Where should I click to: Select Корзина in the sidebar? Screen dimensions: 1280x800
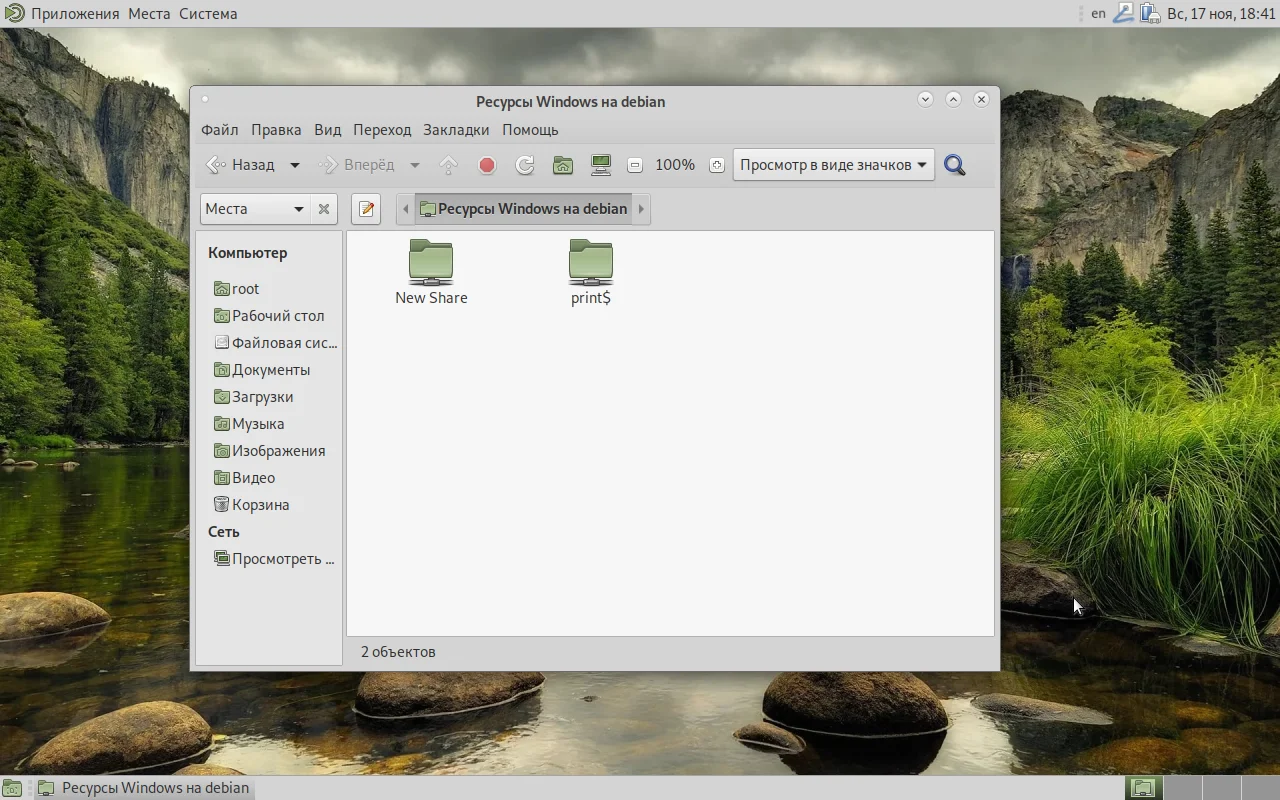260,505
